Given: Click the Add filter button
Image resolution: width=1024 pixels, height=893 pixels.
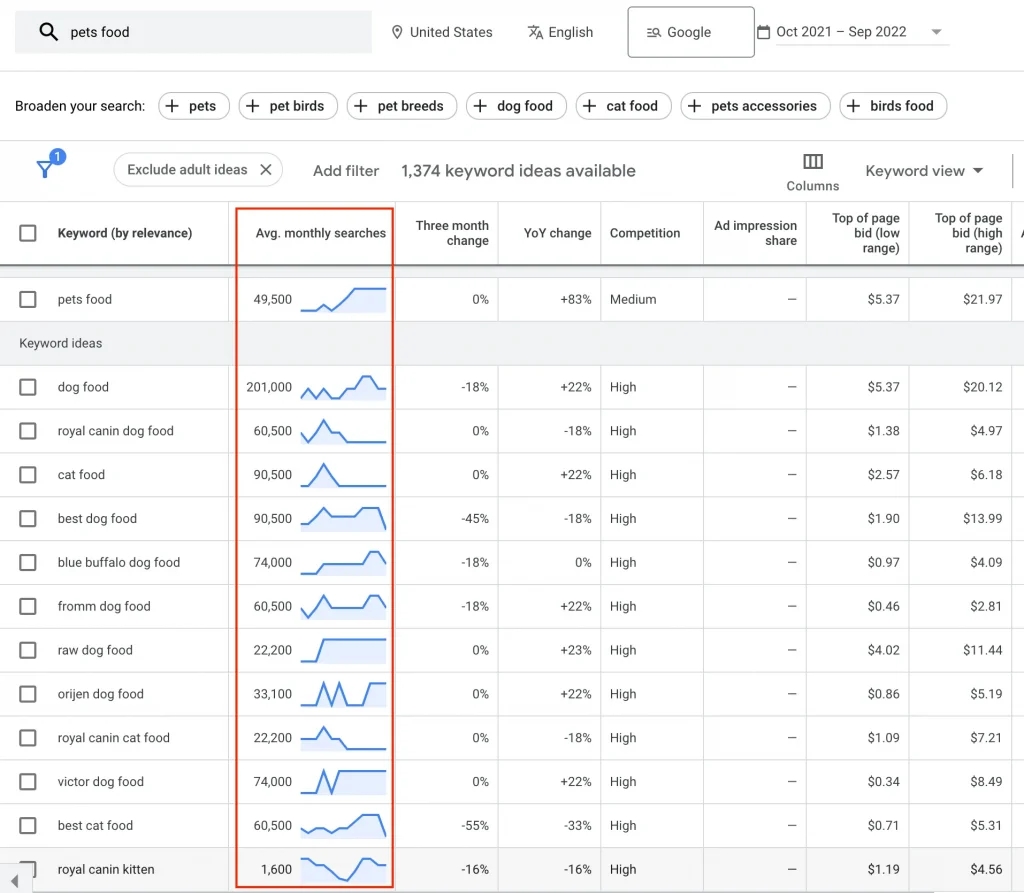Looking at the screenshot, I should (346, 170).
